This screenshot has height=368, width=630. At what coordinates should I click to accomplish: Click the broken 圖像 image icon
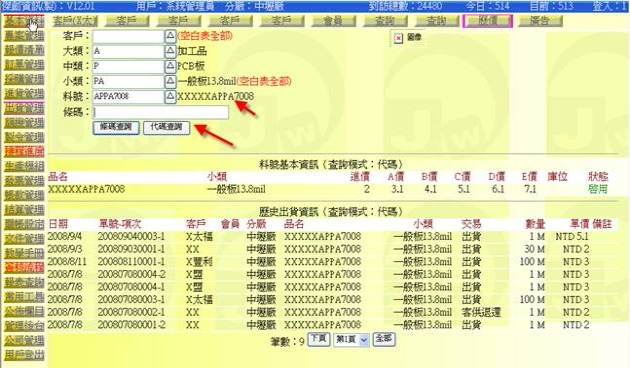398,38
